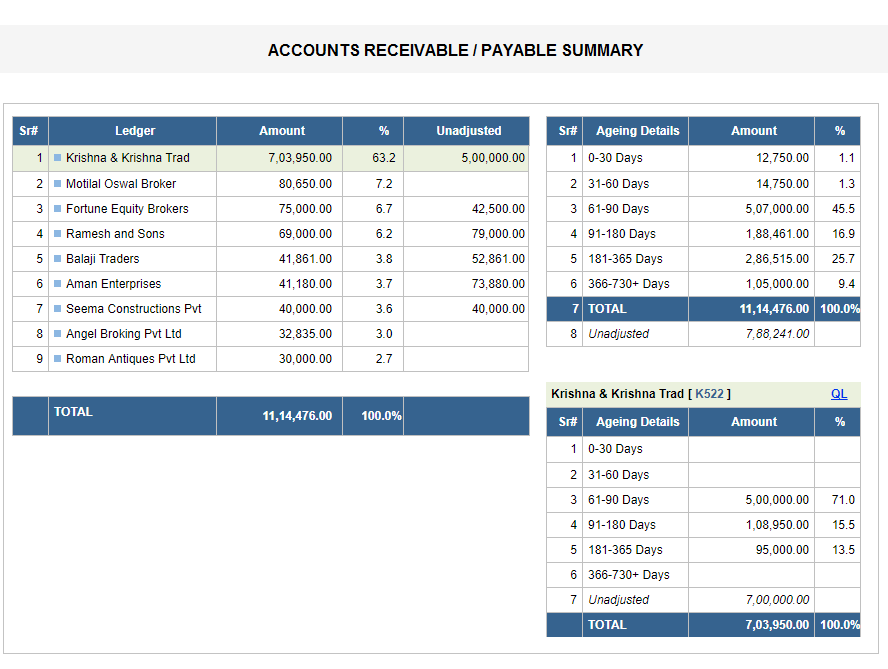The height and width of the screenshot is (669, 888).
Task: Click ageing amount 12,750.00 for 0-30 Days
Action: 783,158
